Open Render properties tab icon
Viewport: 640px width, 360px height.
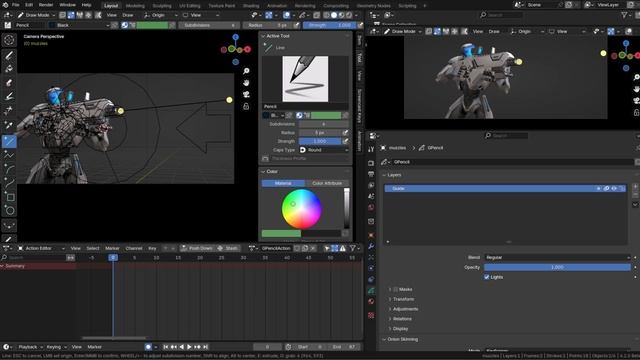click(x=371, y=163)
